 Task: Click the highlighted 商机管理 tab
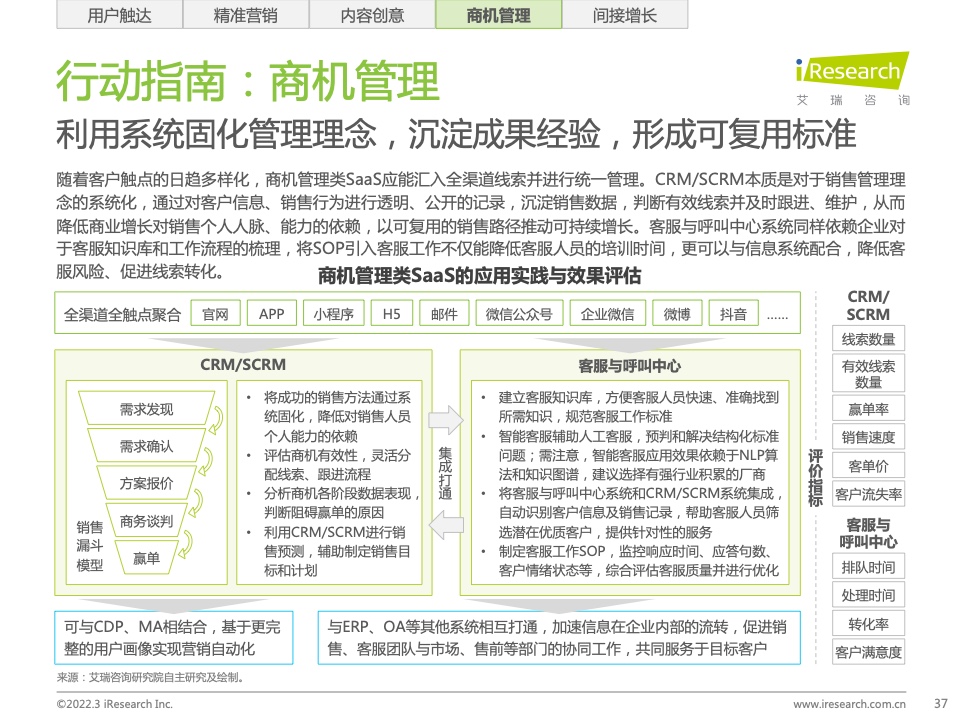498,15
